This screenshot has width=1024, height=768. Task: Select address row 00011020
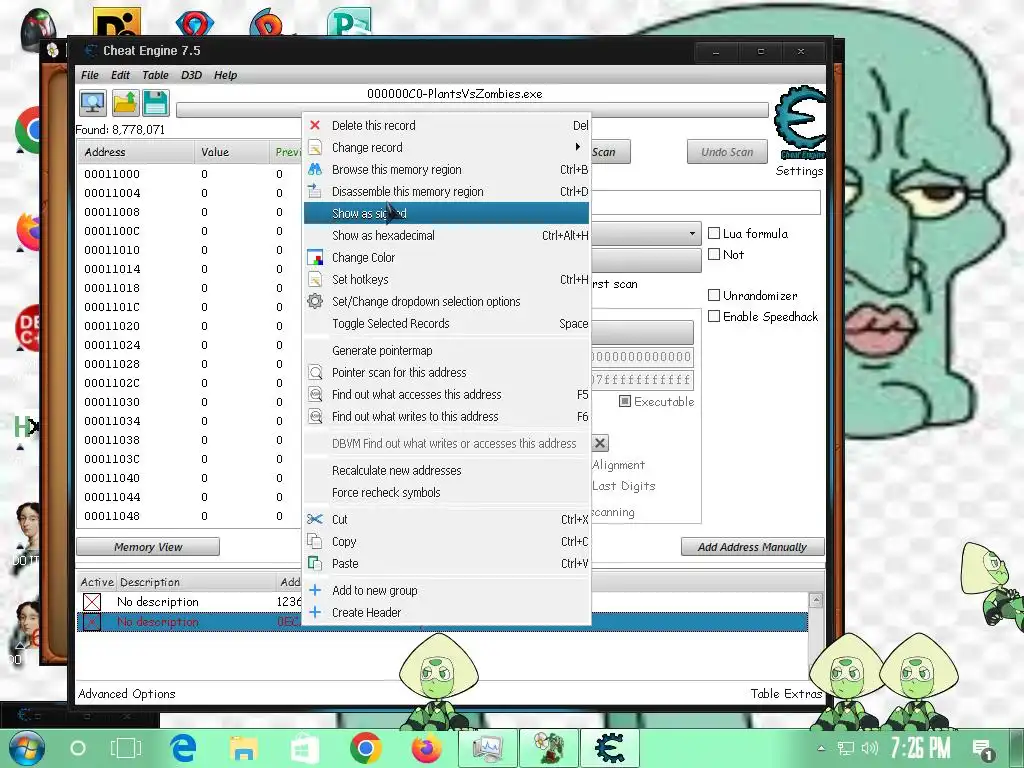point(188,325)
